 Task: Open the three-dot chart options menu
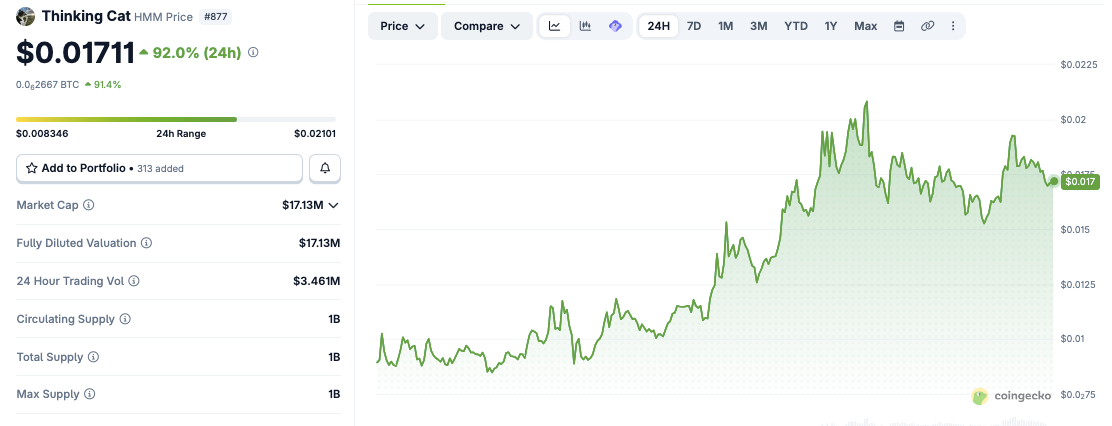pyautogui.click(x=952, y=26)
